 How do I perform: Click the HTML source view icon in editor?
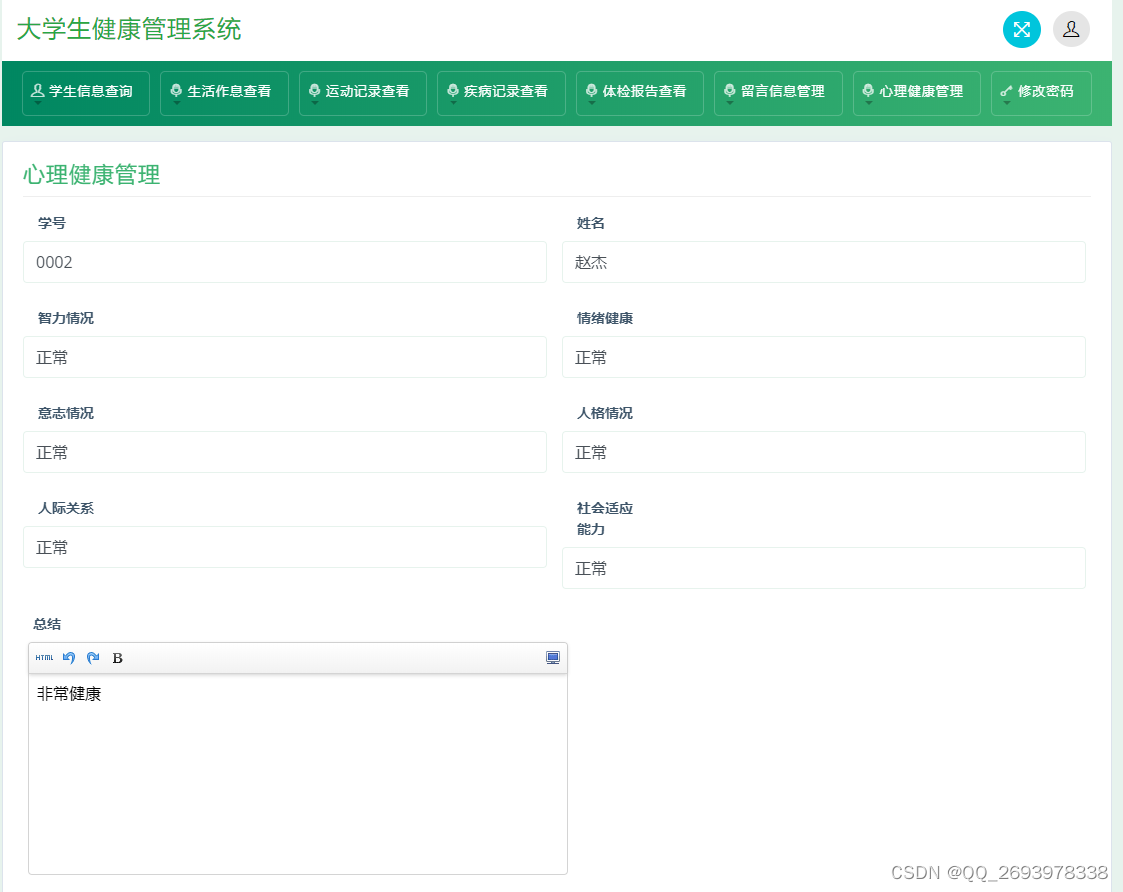[43, 658]
